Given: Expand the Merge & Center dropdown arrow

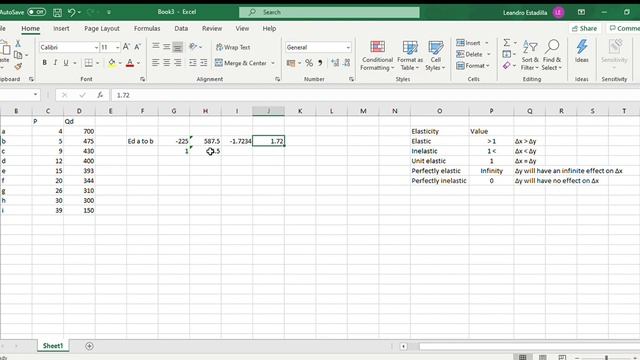Looking at the screenshot, I should (273, 63).
